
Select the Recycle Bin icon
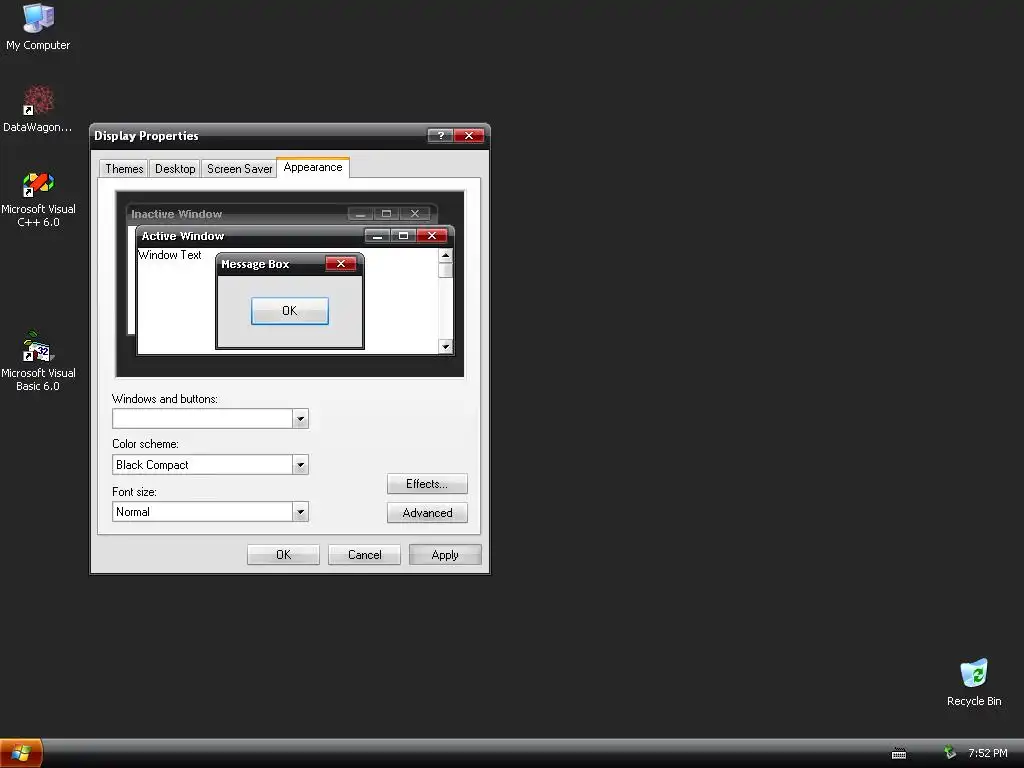tap(974, 682)
